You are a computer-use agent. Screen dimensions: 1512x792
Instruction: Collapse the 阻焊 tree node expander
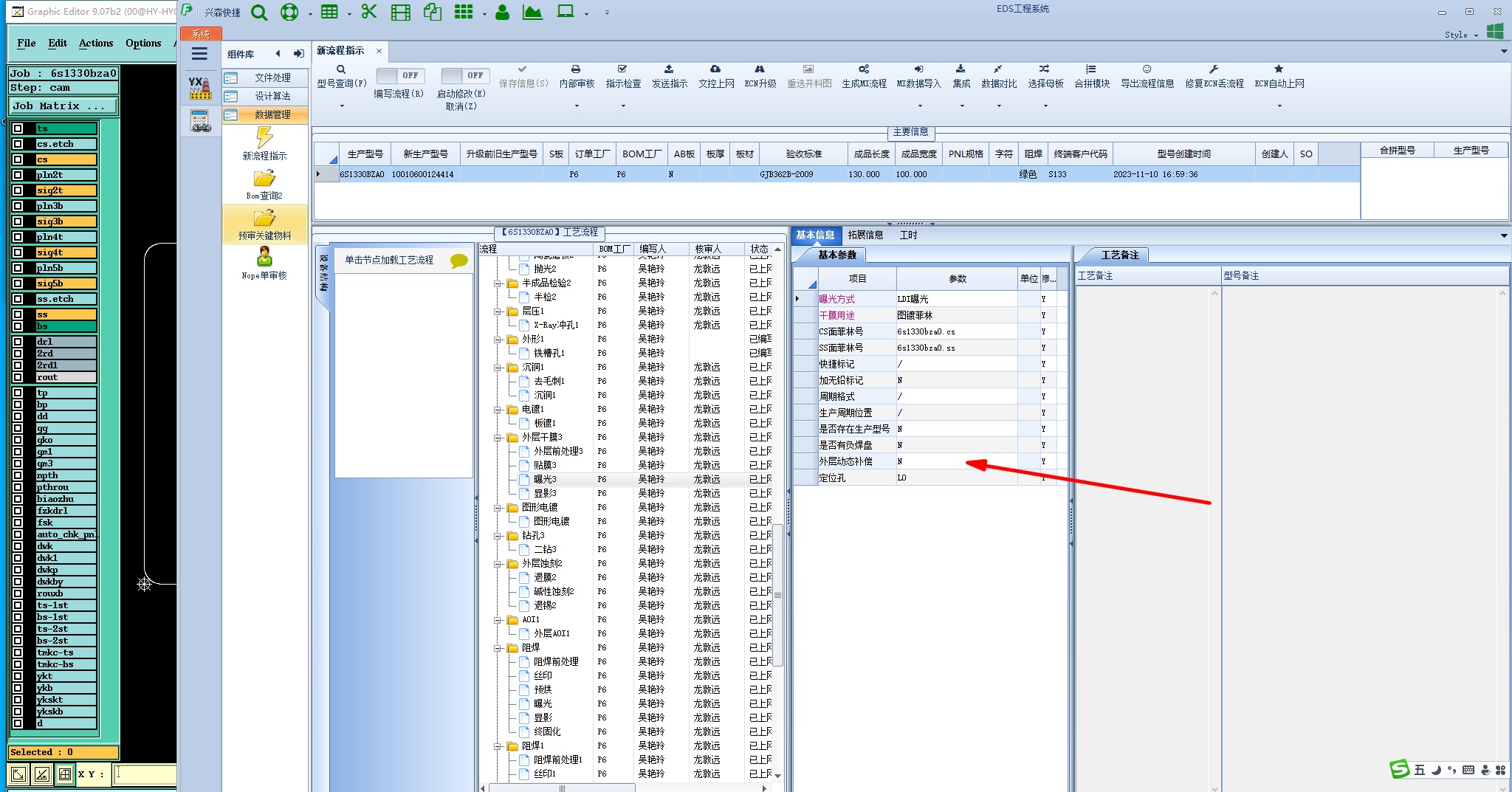[498, 648]
